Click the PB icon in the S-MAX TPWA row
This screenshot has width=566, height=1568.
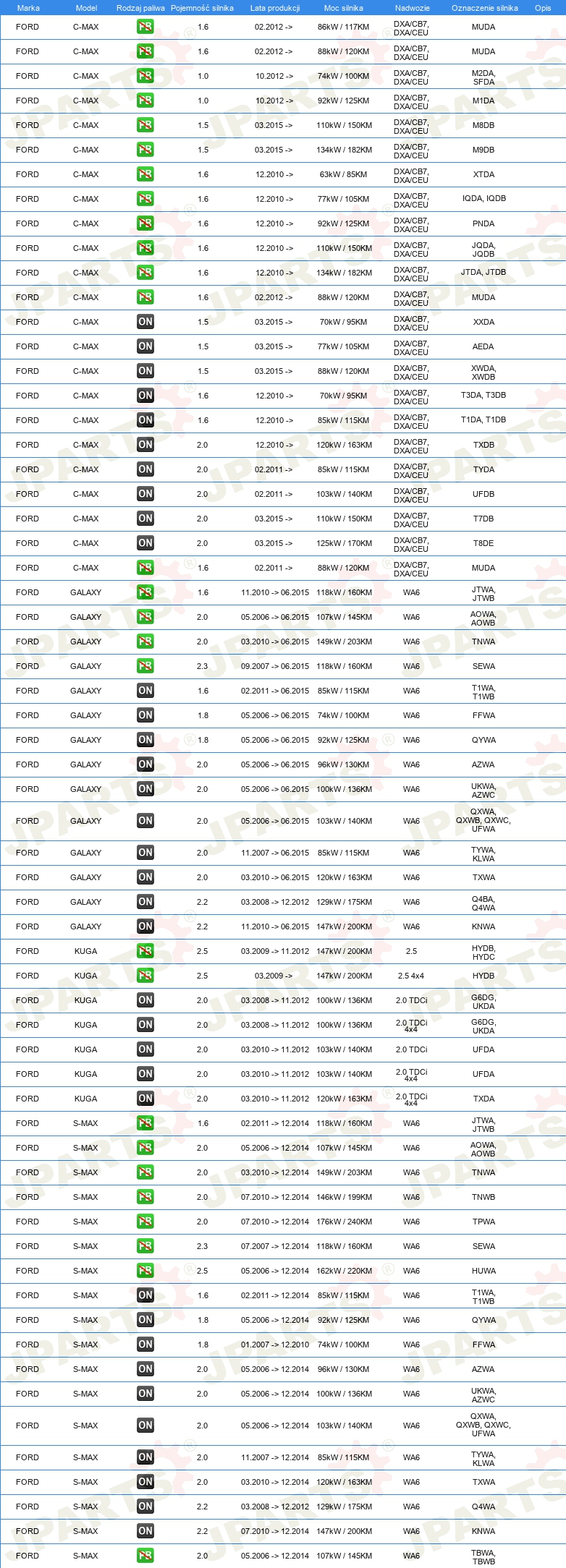pos(145,1222)
